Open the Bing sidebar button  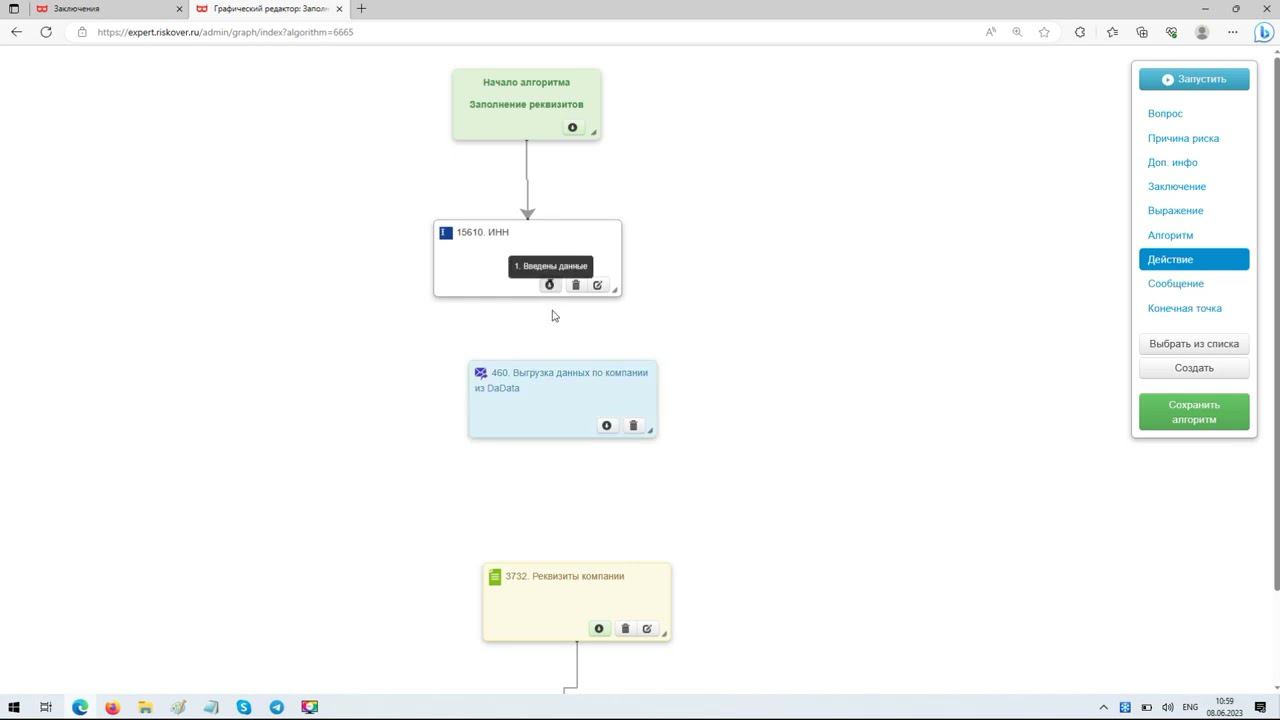tap(1264, 32)
